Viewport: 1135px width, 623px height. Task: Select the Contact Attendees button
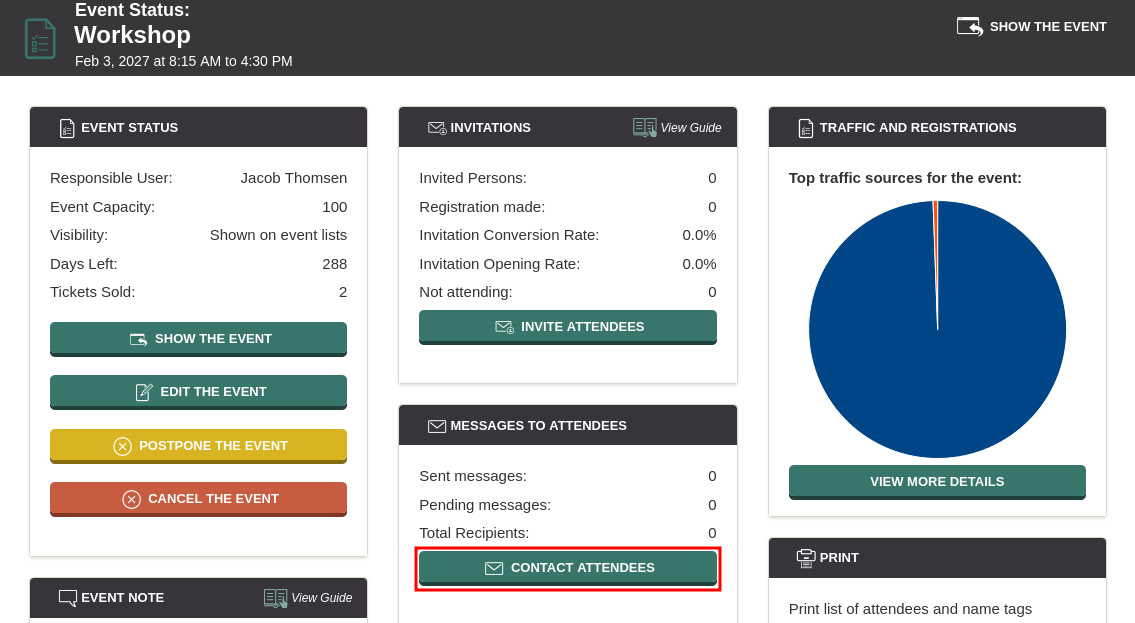click(567, 568)
